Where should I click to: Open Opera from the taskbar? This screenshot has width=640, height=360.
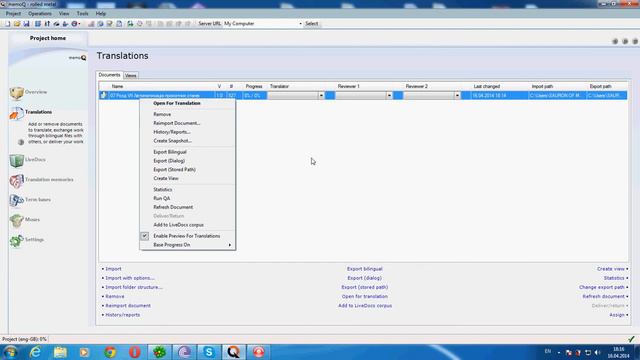click(135, 352)
